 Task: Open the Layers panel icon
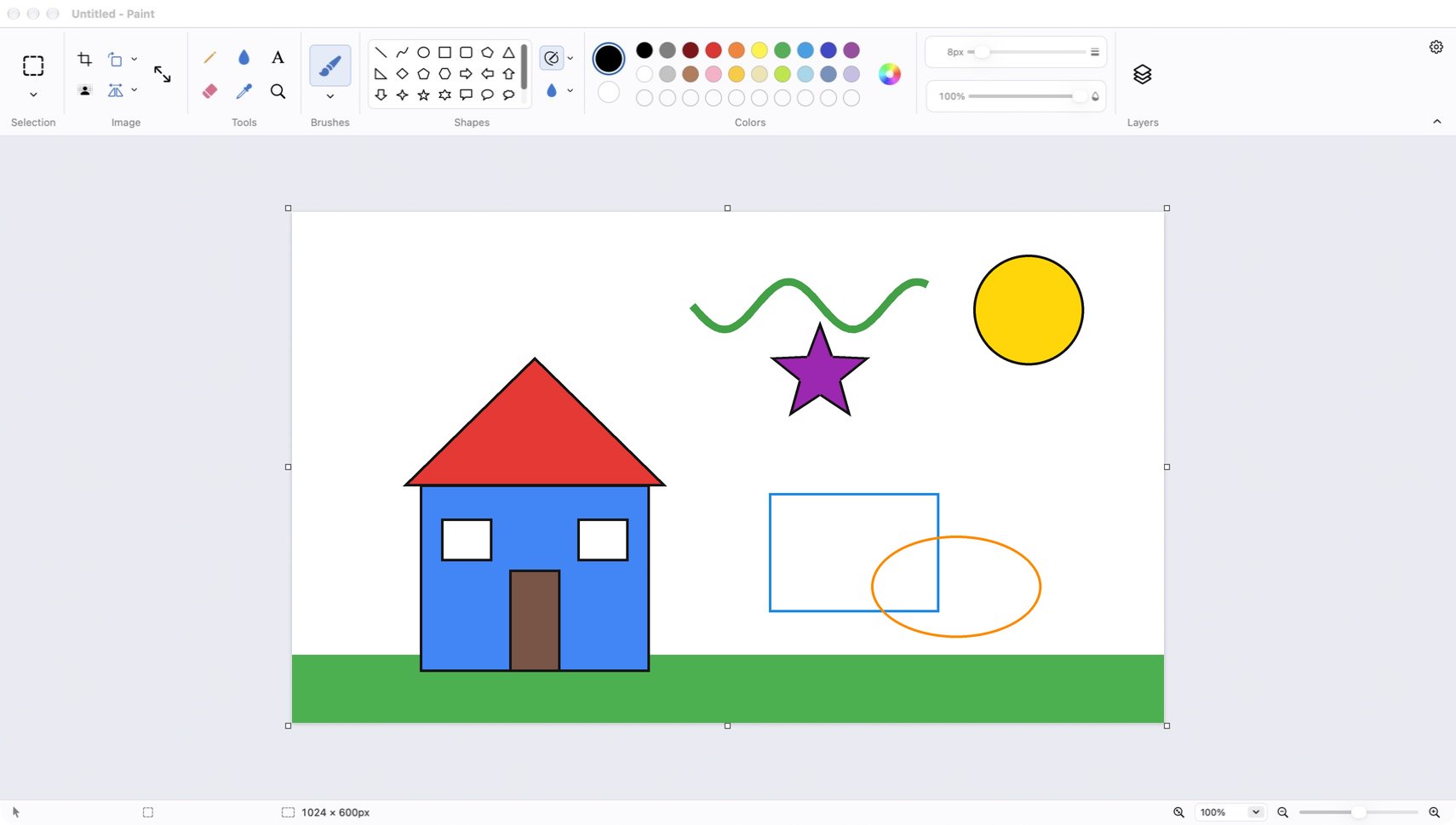[x=1143, y=74]
